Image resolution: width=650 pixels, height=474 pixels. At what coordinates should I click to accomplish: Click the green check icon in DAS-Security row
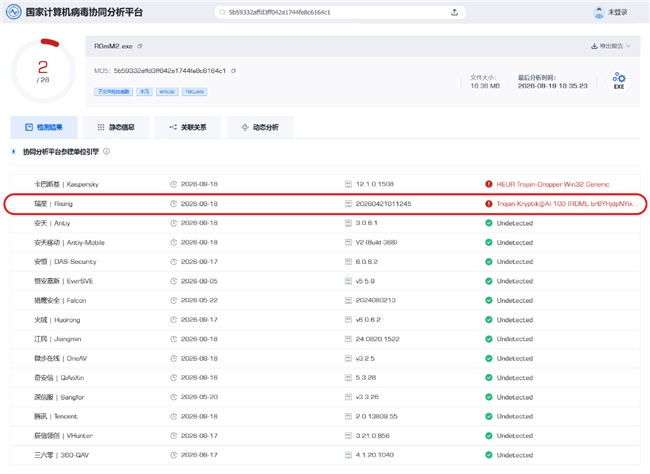(489, 262)
